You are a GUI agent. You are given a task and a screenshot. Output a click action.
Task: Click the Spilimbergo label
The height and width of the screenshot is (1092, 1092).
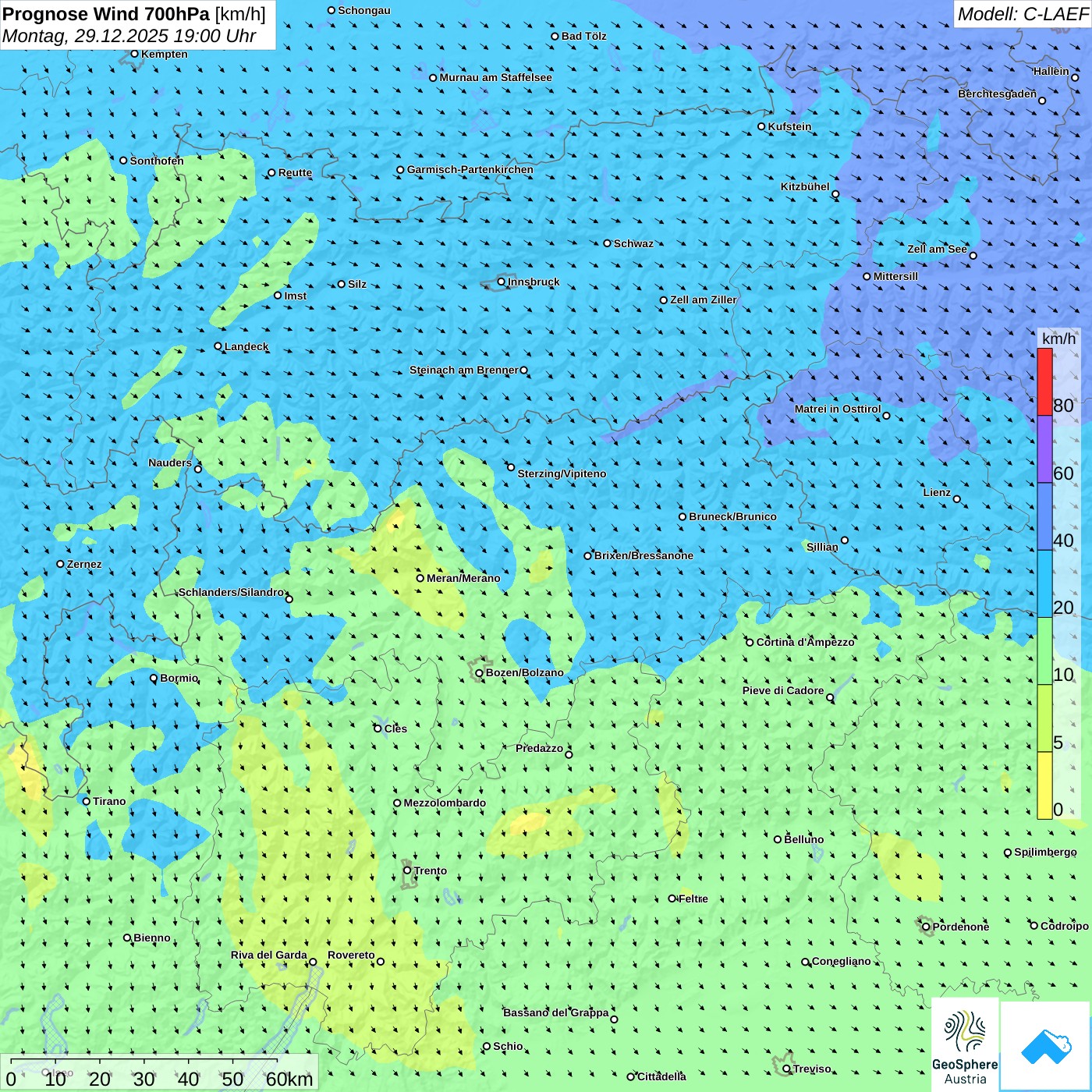tap(1045, 852)
